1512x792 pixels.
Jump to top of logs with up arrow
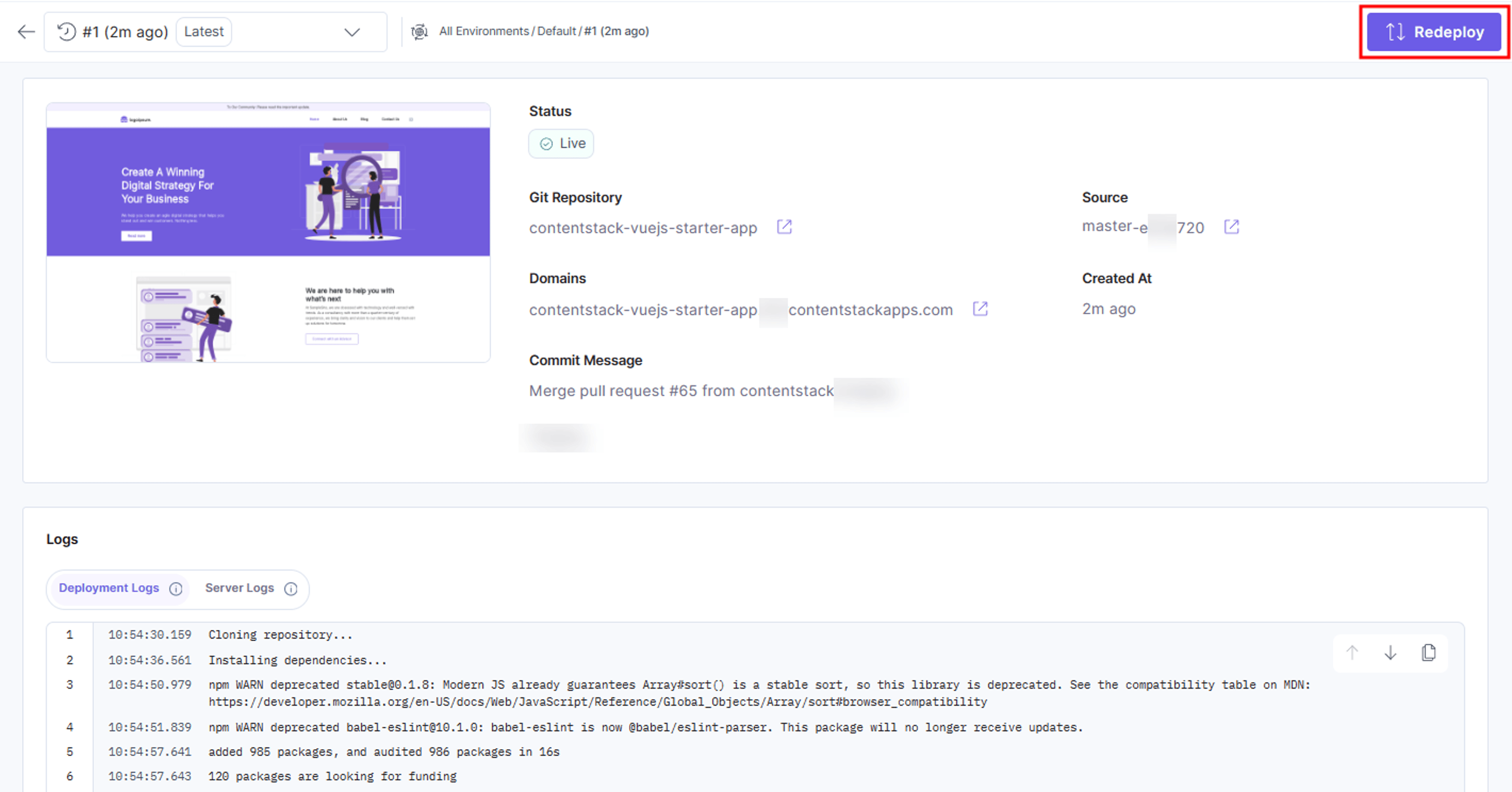[x=1352, y=653]
